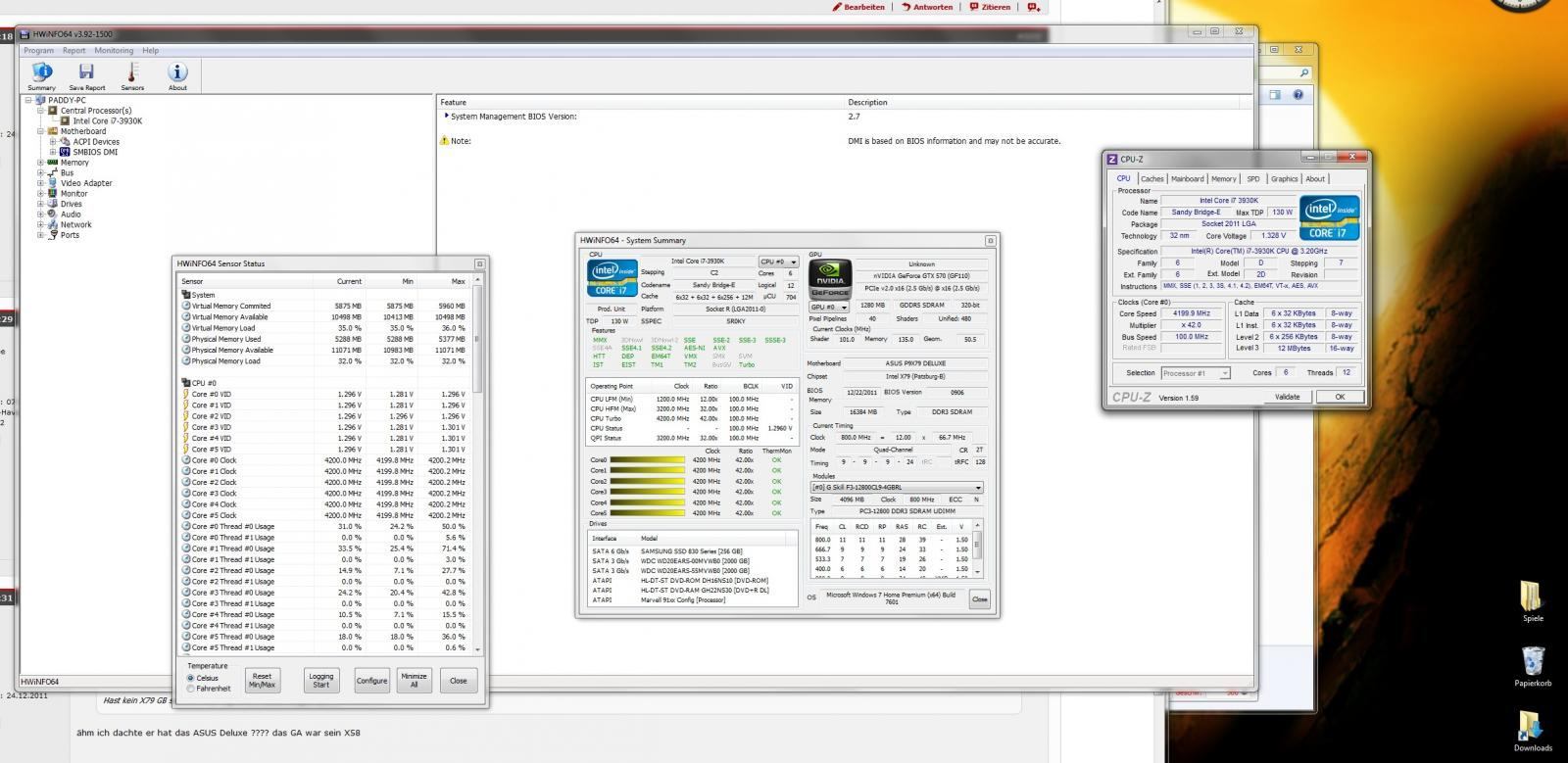
Task: Click Intel Core i7 logo in System Summary
Action: pos(612,278)
